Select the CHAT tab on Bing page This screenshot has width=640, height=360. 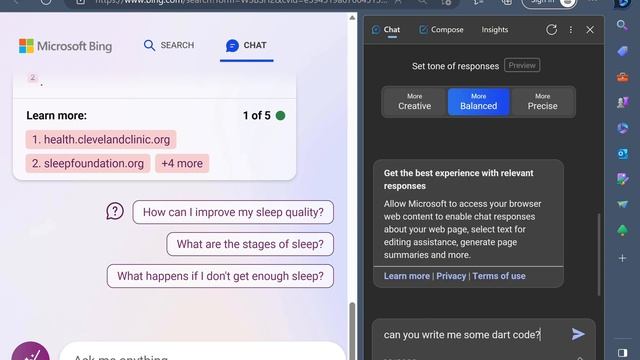(x=246, y=45)
